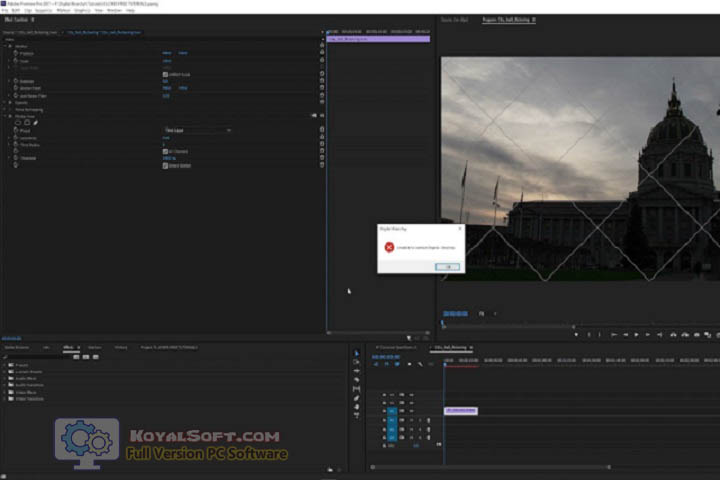The height and width of the screenshot is (480, 720).
Task: Click the Program Monitor playhead scrubber
Action: 443,324
